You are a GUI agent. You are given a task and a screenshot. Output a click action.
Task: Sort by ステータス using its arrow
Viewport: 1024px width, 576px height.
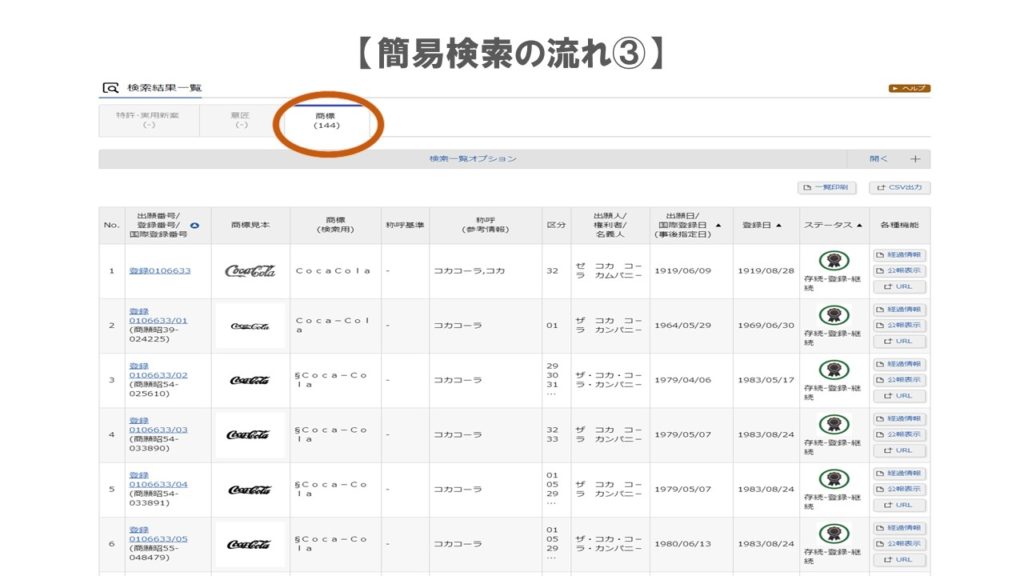(861, 225)
